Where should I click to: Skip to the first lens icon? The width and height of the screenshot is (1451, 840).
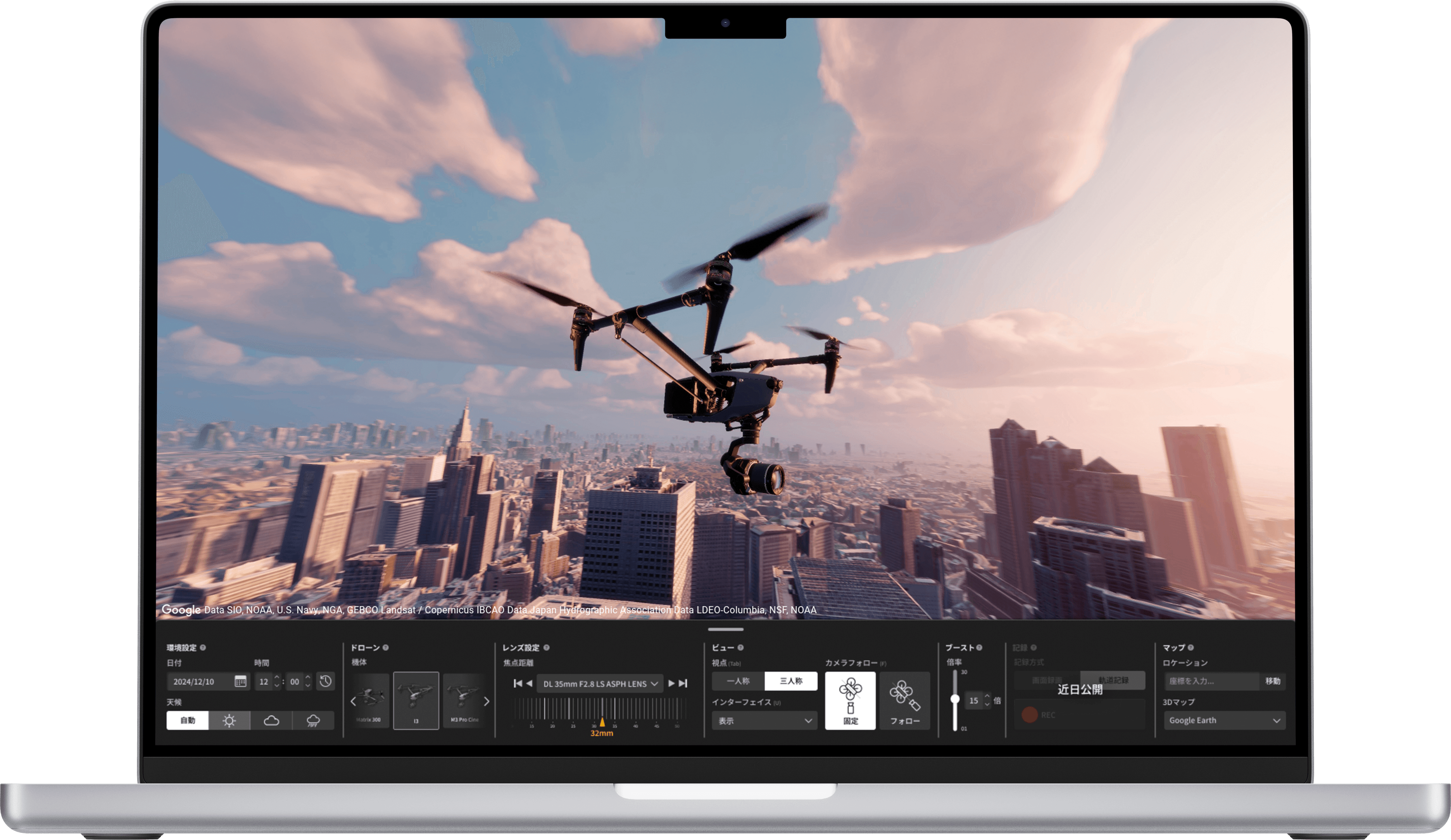click(x=518, y=684)
